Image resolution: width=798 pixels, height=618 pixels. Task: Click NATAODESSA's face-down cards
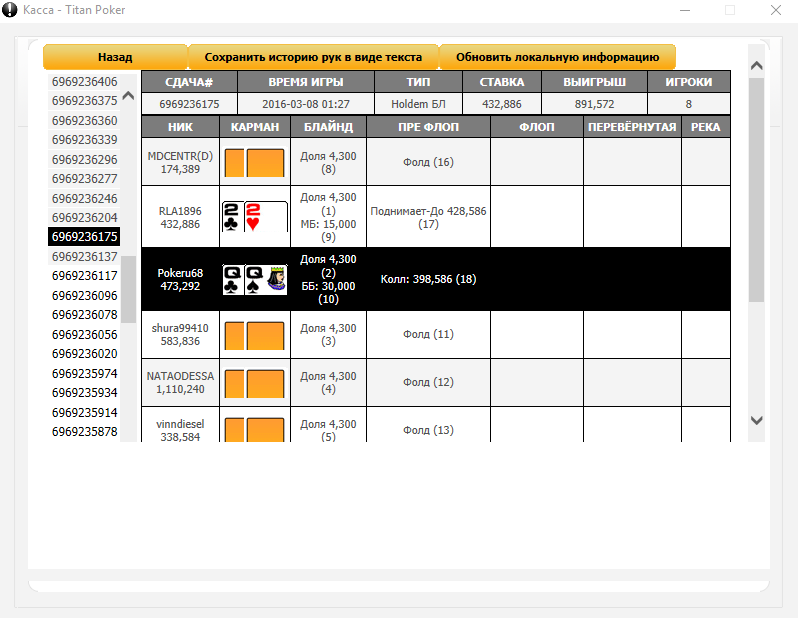point(254,383)
